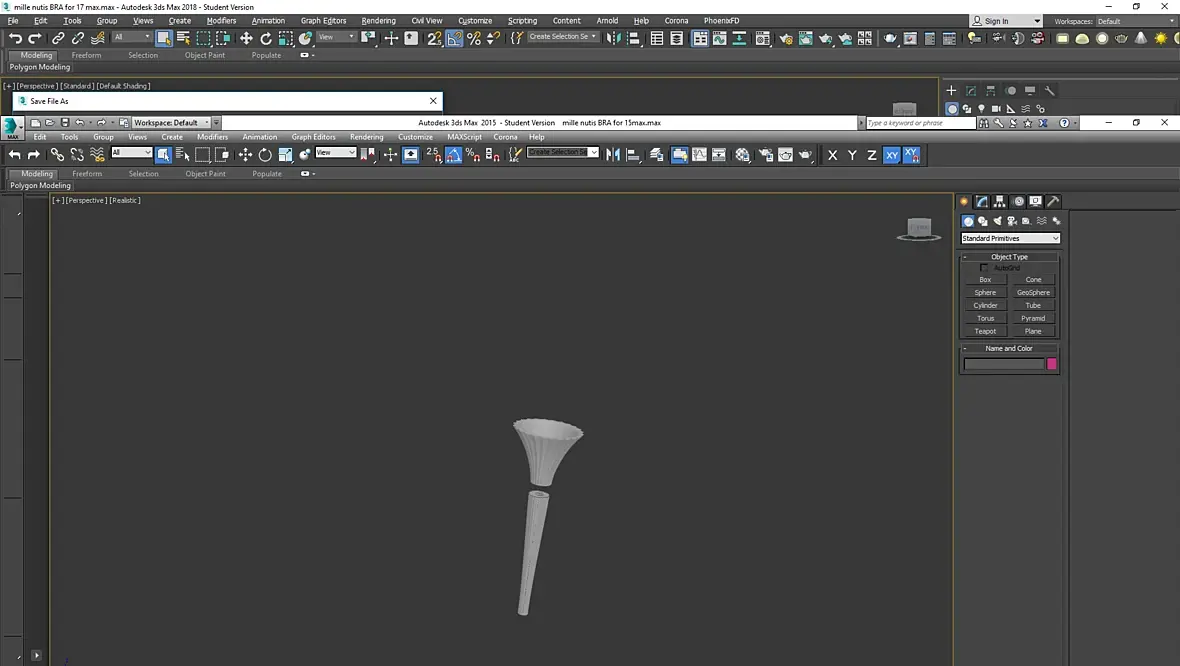The width and height of the screenshot is (1180, 666).
Task: Open Standard Primitives dropdown
Action: (x=1011, y=239)
